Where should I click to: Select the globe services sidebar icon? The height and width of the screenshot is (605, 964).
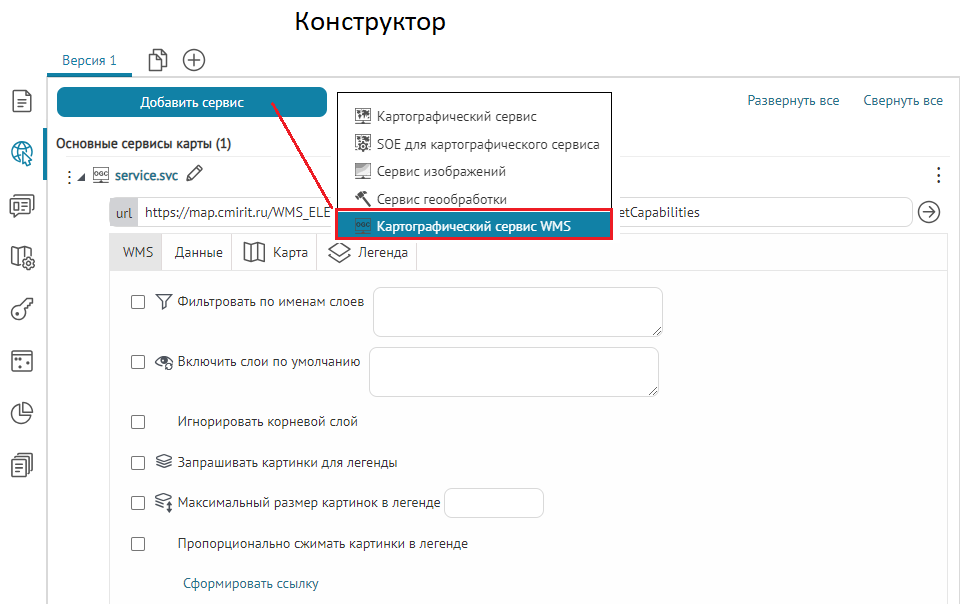click(22, 153)
